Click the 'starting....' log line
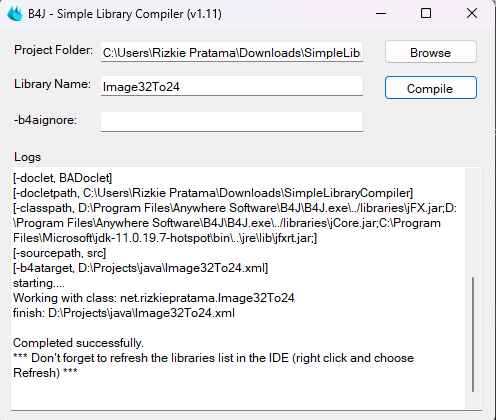 pos(39,283)
